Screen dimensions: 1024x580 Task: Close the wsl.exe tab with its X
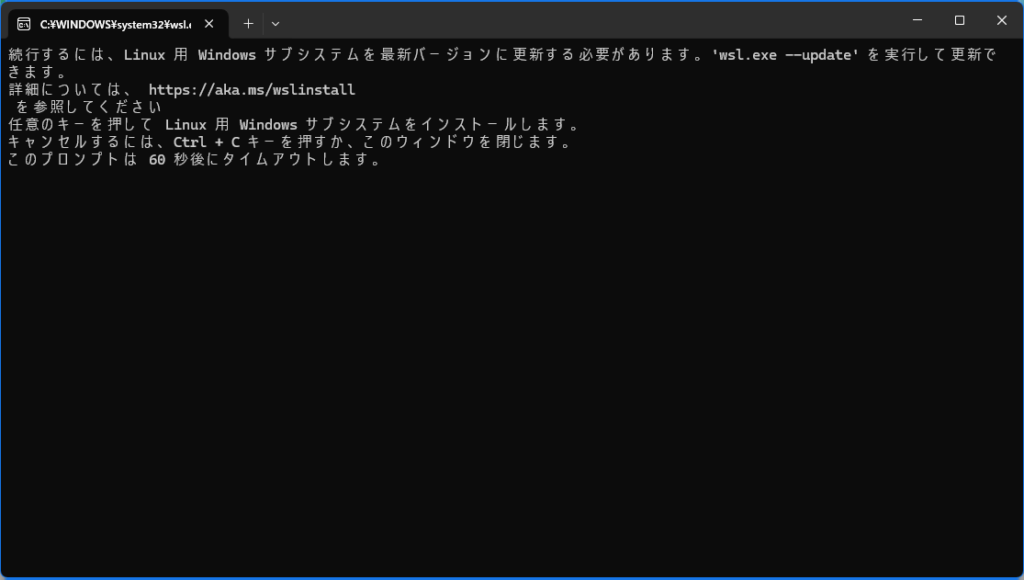208,23
